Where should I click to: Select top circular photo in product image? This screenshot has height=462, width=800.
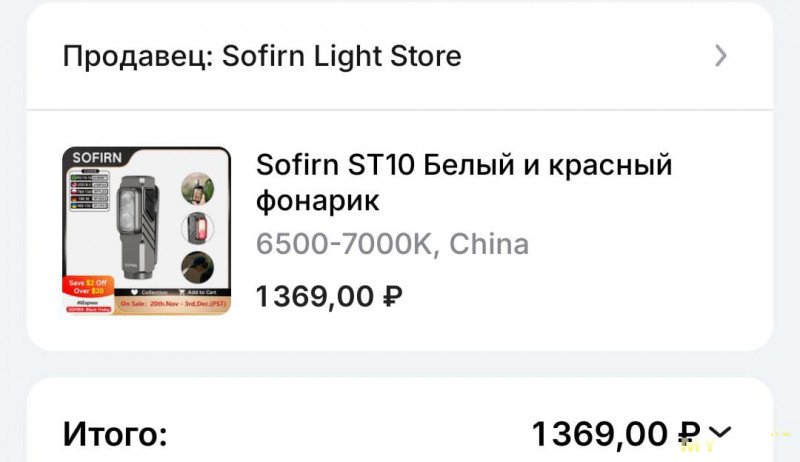[197, 189]
